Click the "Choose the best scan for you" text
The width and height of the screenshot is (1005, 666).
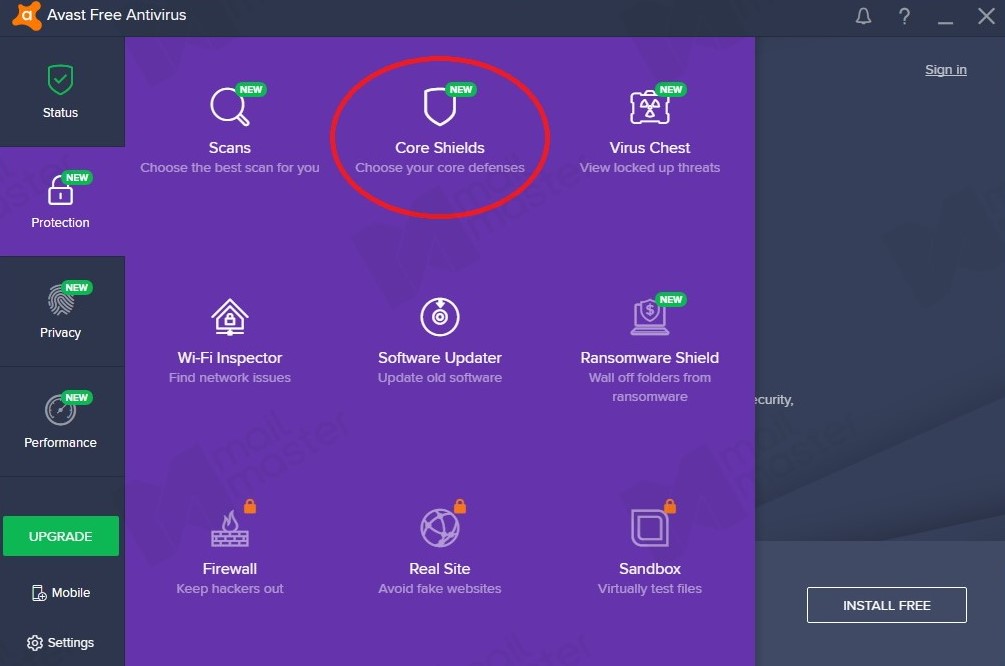click(229, 168)
